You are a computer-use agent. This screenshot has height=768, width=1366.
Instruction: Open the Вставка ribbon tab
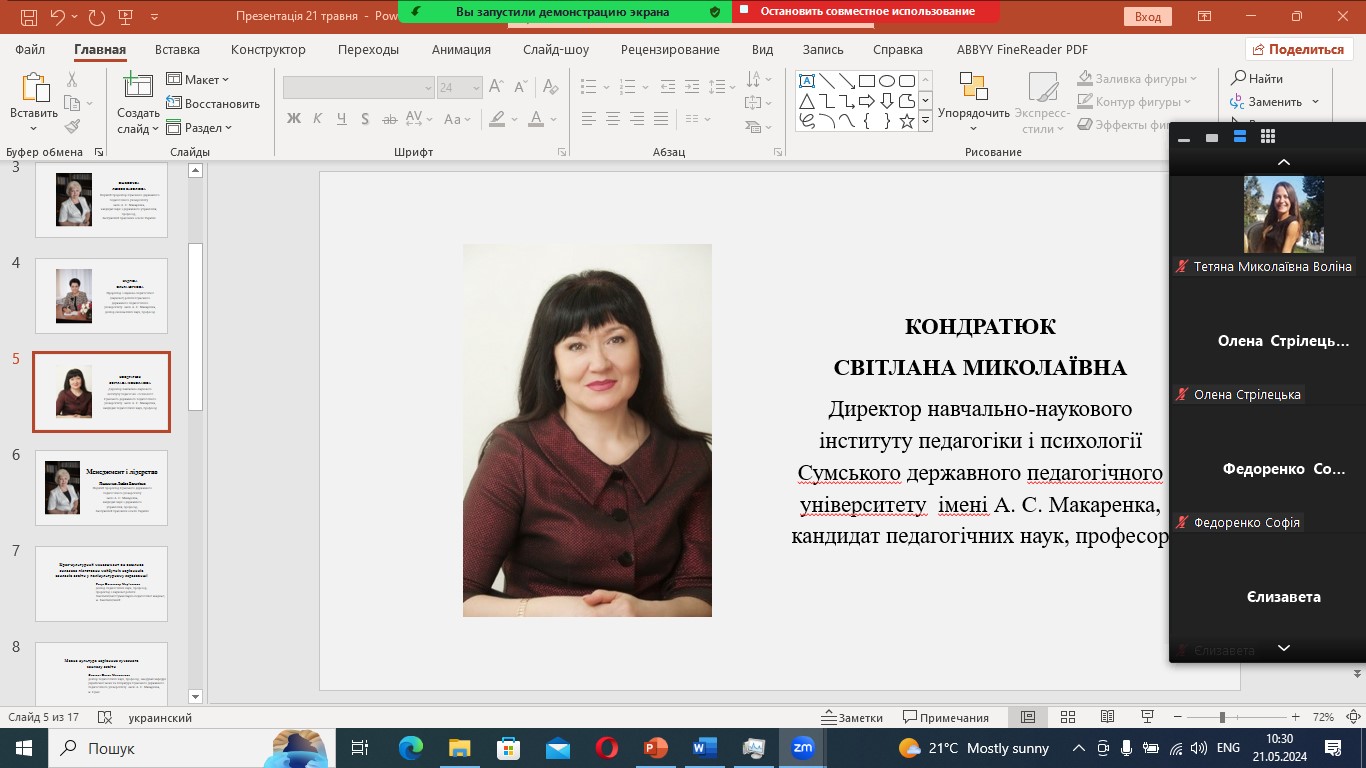pos(177,50)
